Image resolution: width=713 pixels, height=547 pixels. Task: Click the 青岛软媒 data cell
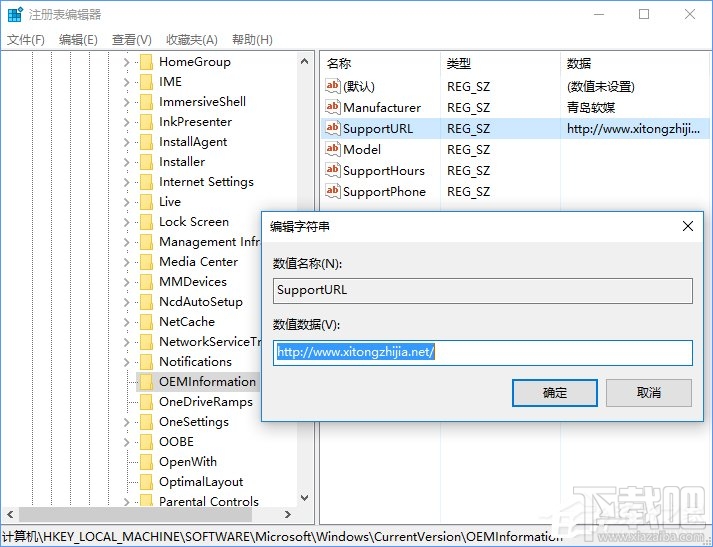[x=591, y=108]
